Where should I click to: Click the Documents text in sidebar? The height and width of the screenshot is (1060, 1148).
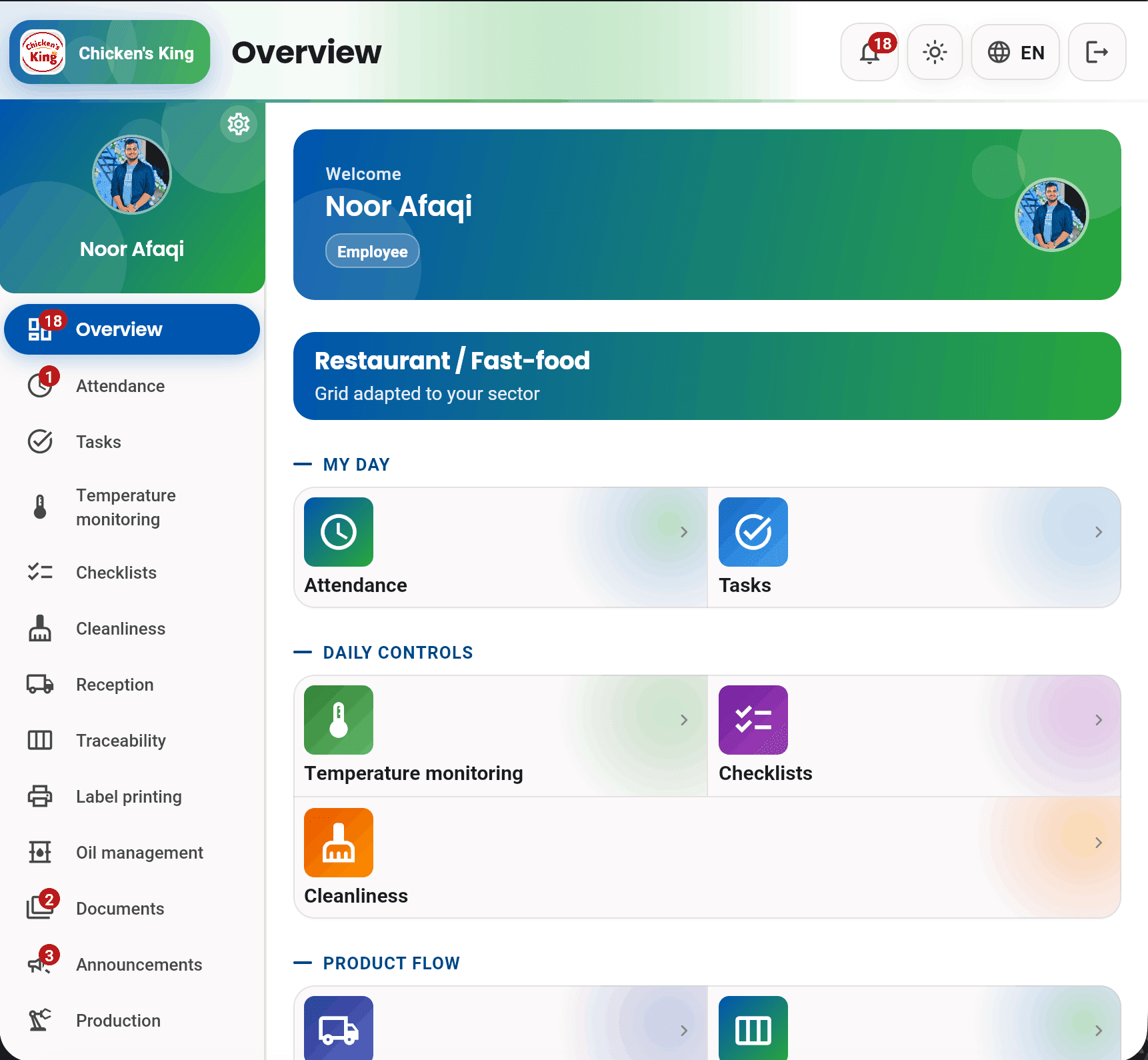(120, 909)
